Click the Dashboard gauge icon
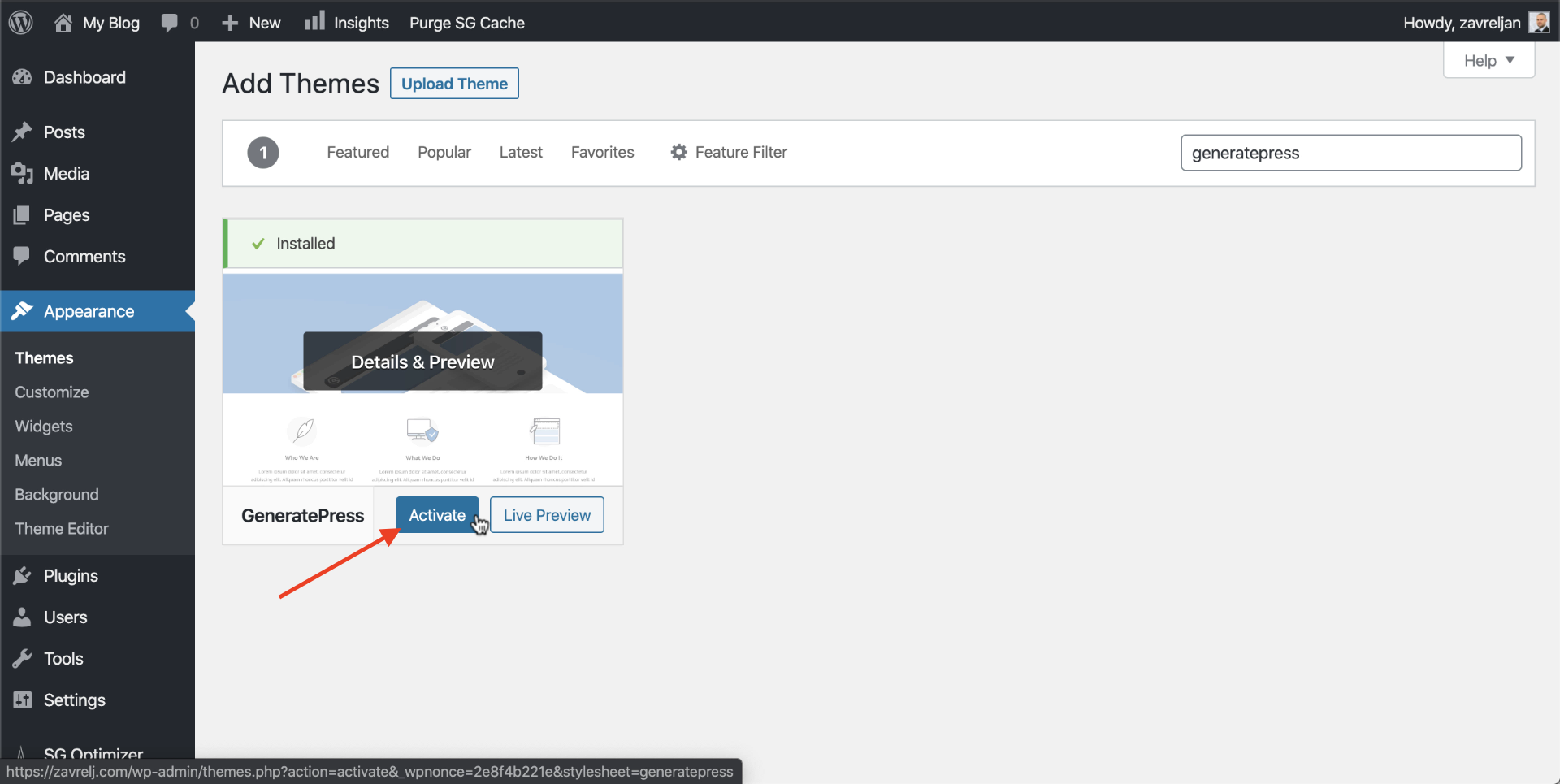 point(22,77)
